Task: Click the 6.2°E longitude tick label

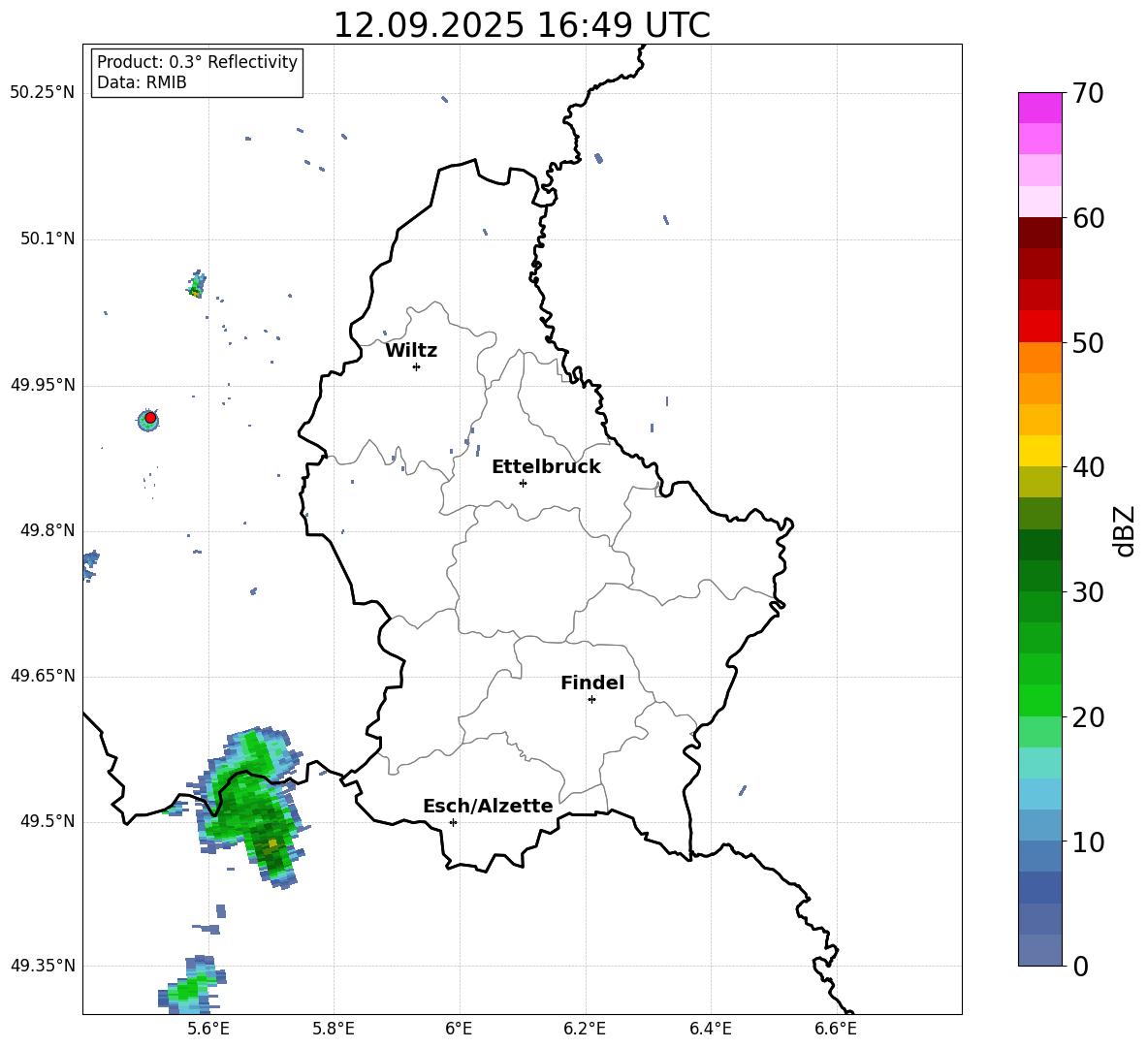Action: point(585,1029)
